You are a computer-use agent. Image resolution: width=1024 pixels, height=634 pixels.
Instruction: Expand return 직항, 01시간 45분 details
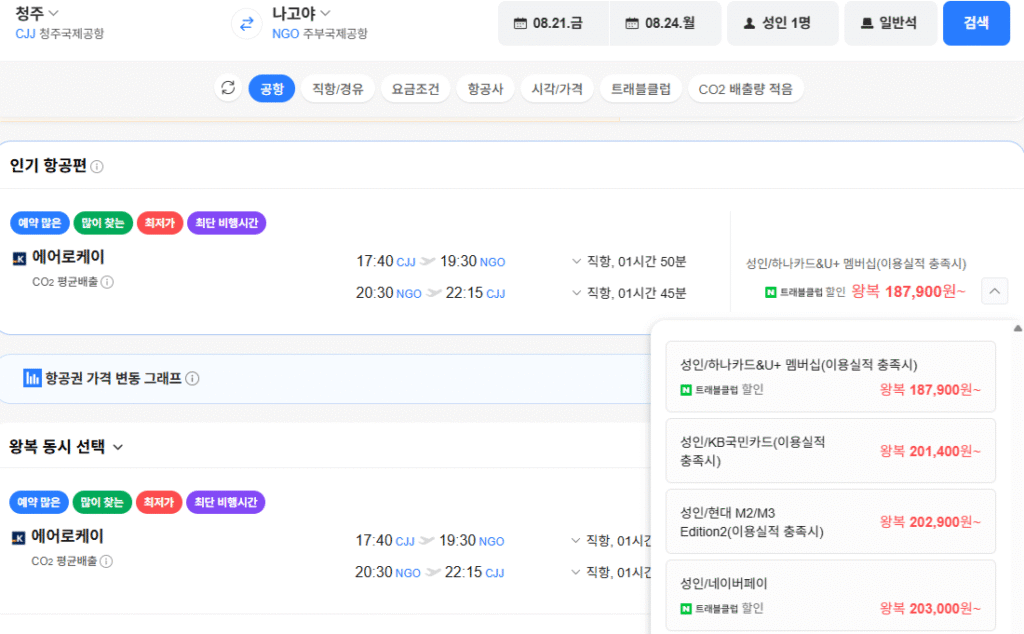pos(576,293)
